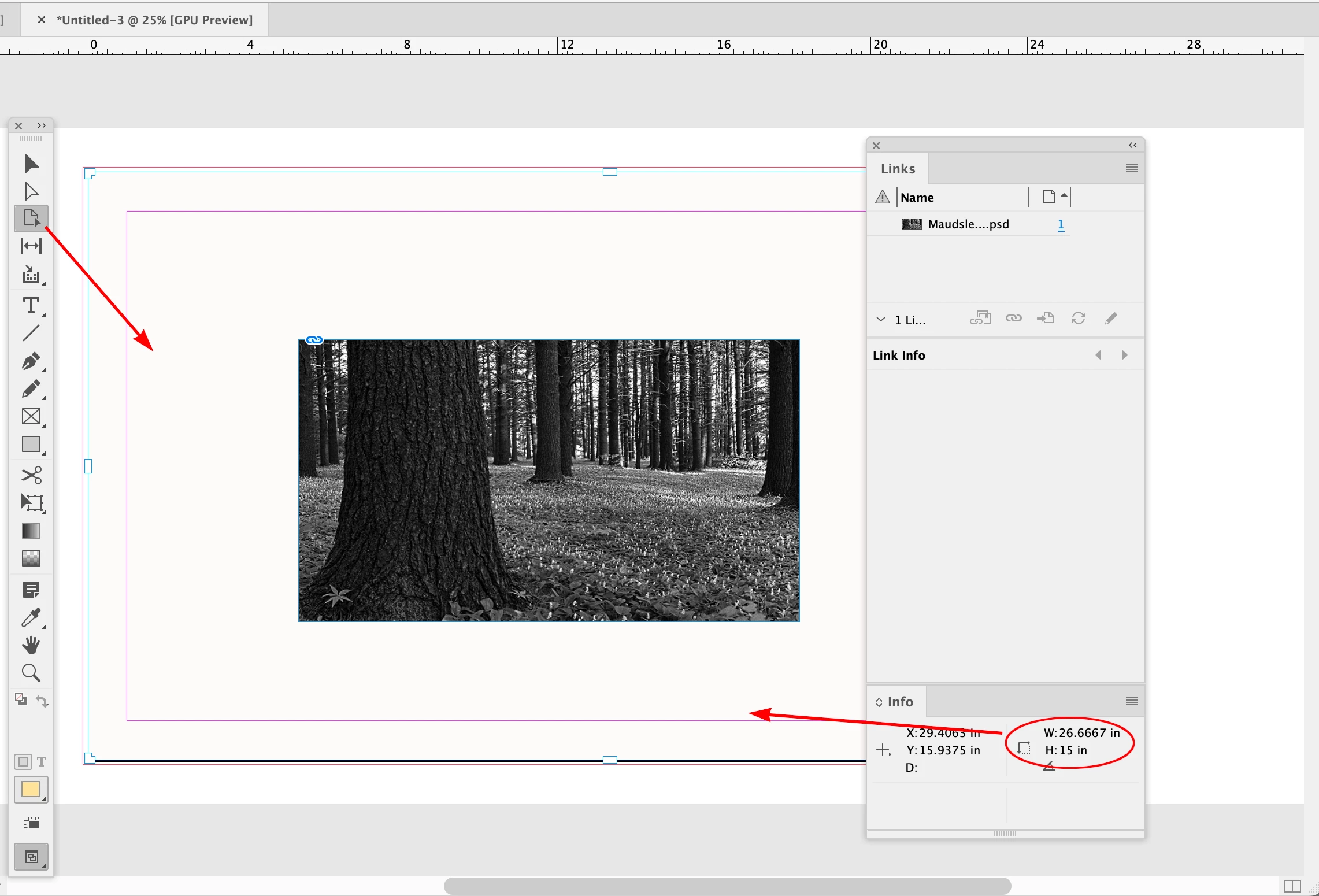The width and height of the screenshot is (1319, 896).
Task: Select the Untitled-3 document tab
Action: (154, 20)
